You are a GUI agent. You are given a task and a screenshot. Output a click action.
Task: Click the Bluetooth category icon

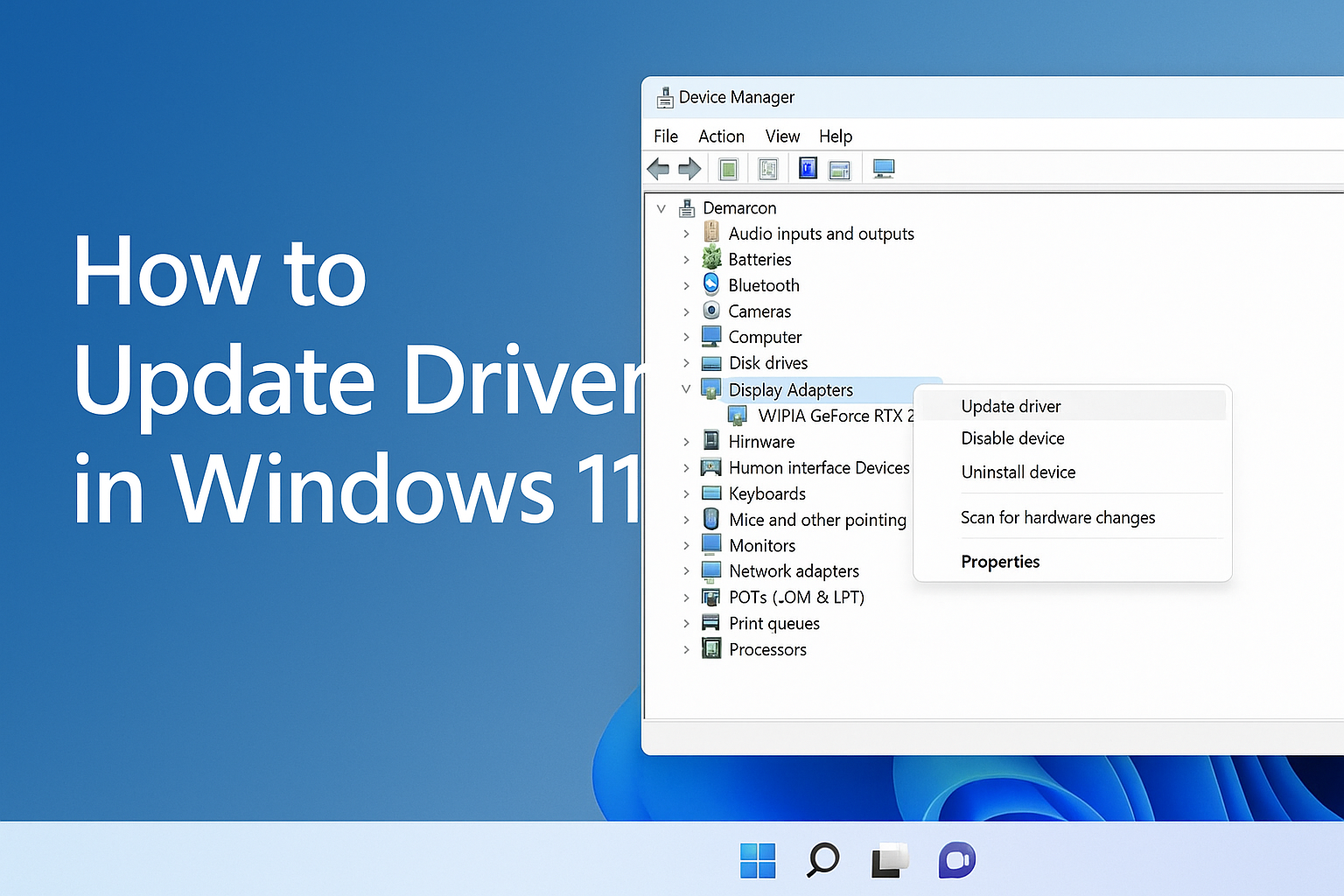point(711,284)
